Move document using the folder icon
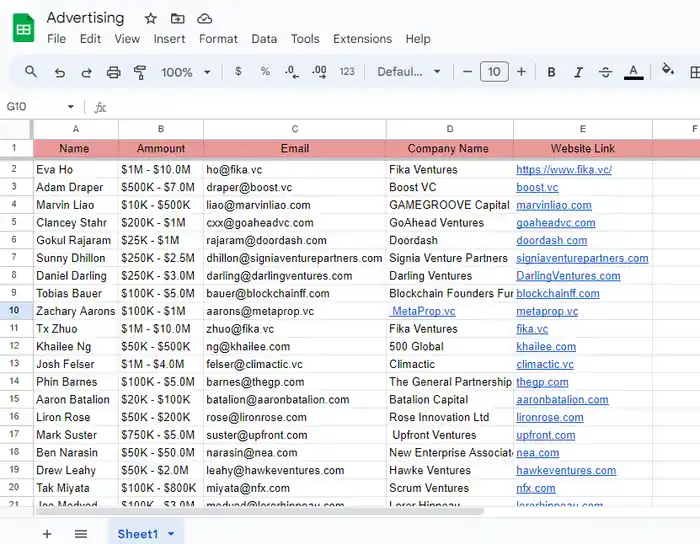700x544 pixels. (x=178, y=19)
